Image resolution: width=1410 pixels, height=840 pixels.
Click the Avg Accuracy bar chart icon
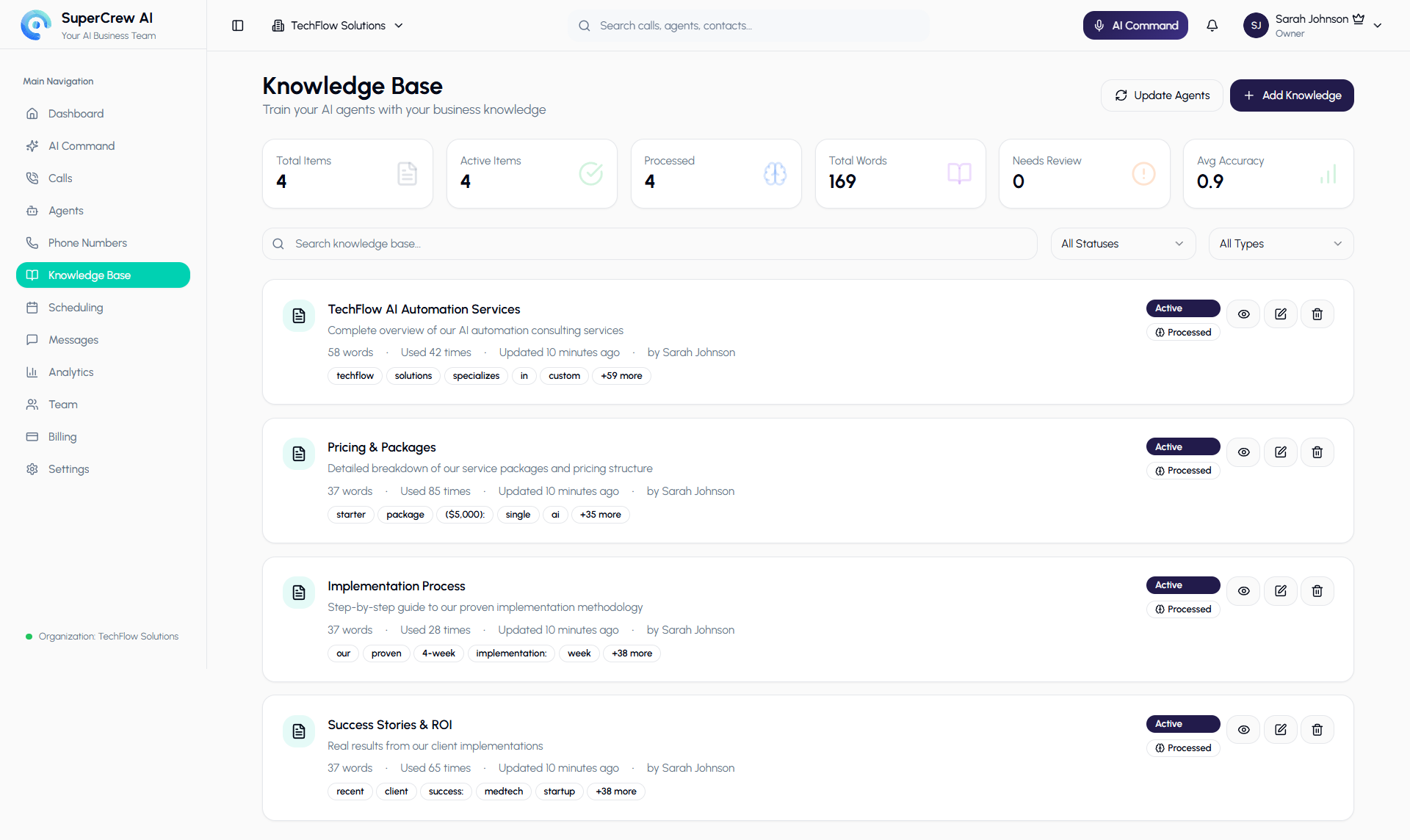point(1328,173)
